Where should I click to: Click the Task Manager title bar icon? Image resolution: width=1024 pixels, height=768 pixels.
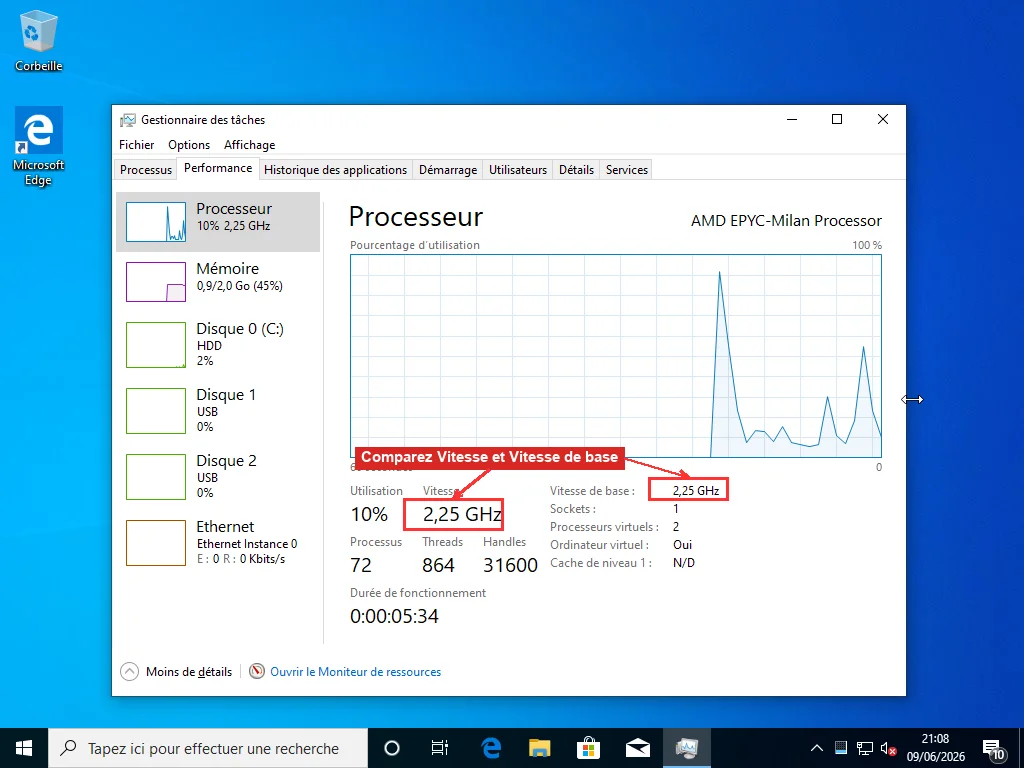pyautogui.click(x=127, y=120)
